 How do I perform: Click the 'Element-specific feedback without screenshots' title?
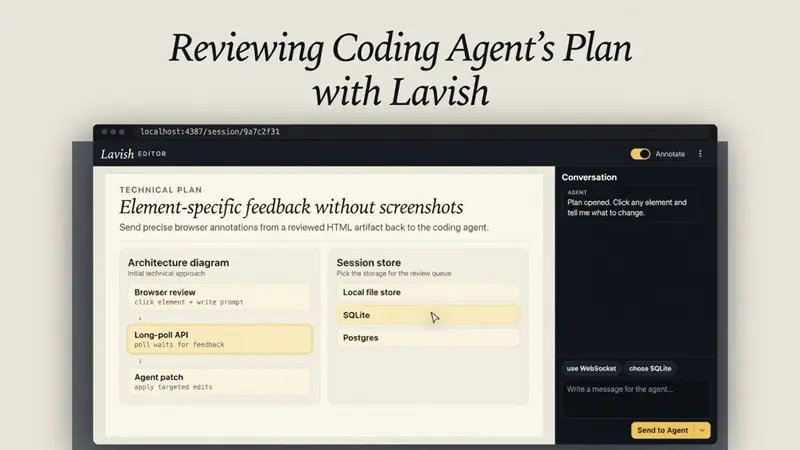[x=291, y=207]
